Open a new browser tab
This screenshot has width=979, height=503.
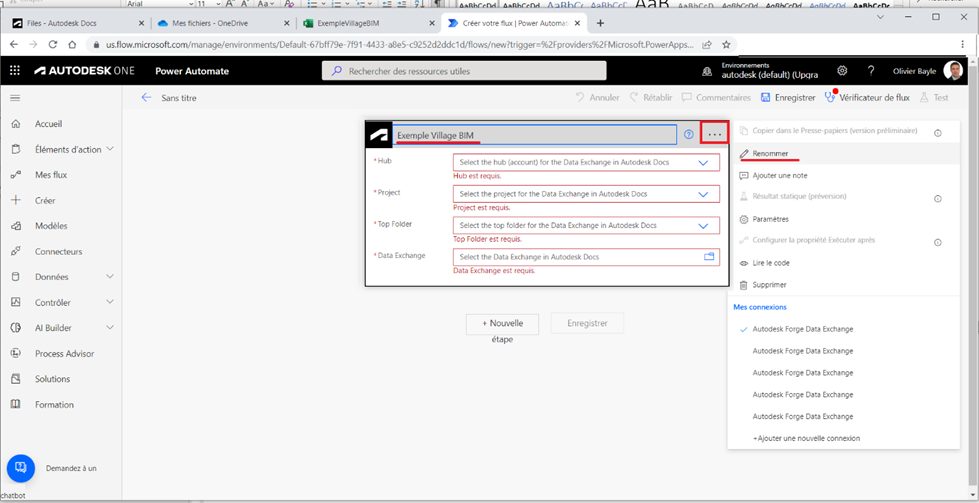click(x=600, y=23)
